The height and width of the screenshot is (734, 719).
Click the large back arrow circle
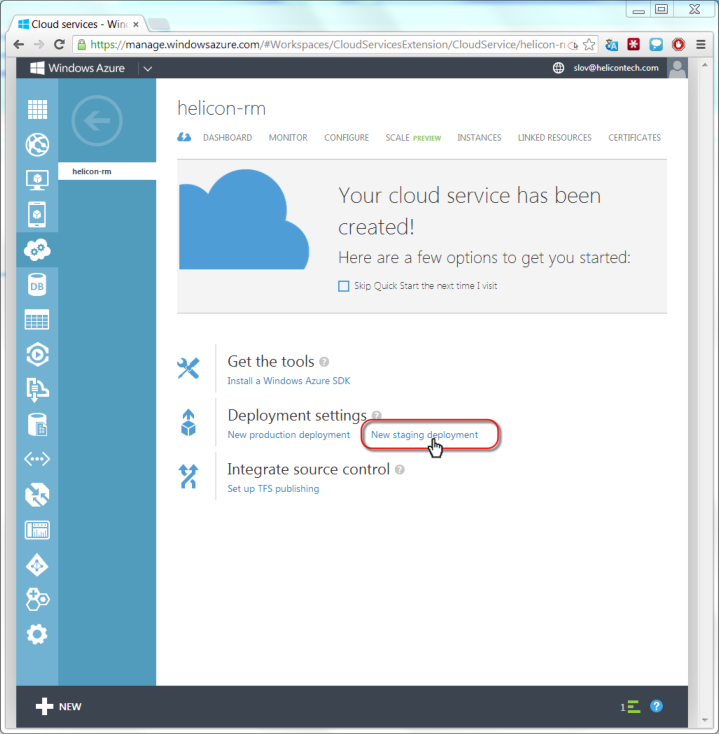point(97,121)
